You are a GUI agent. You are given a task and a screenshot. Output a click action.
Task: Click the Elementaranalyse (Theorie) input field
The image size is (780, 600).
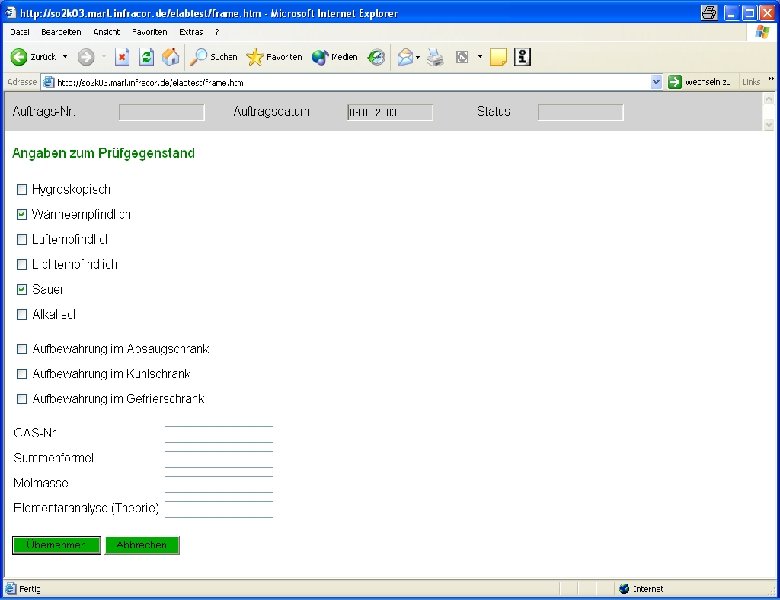click(x=219, y=509)
